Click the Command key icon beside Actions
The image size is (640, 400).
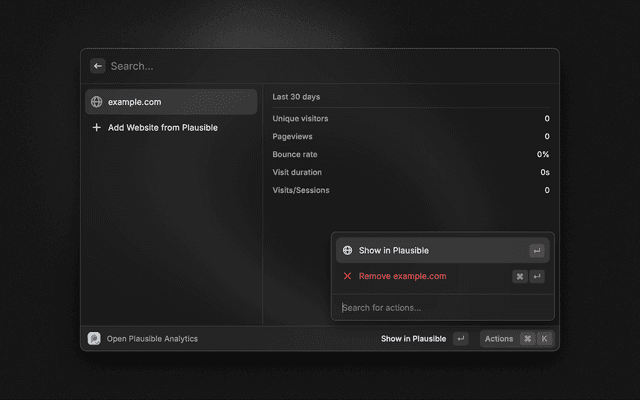click(x=527, y=339)
